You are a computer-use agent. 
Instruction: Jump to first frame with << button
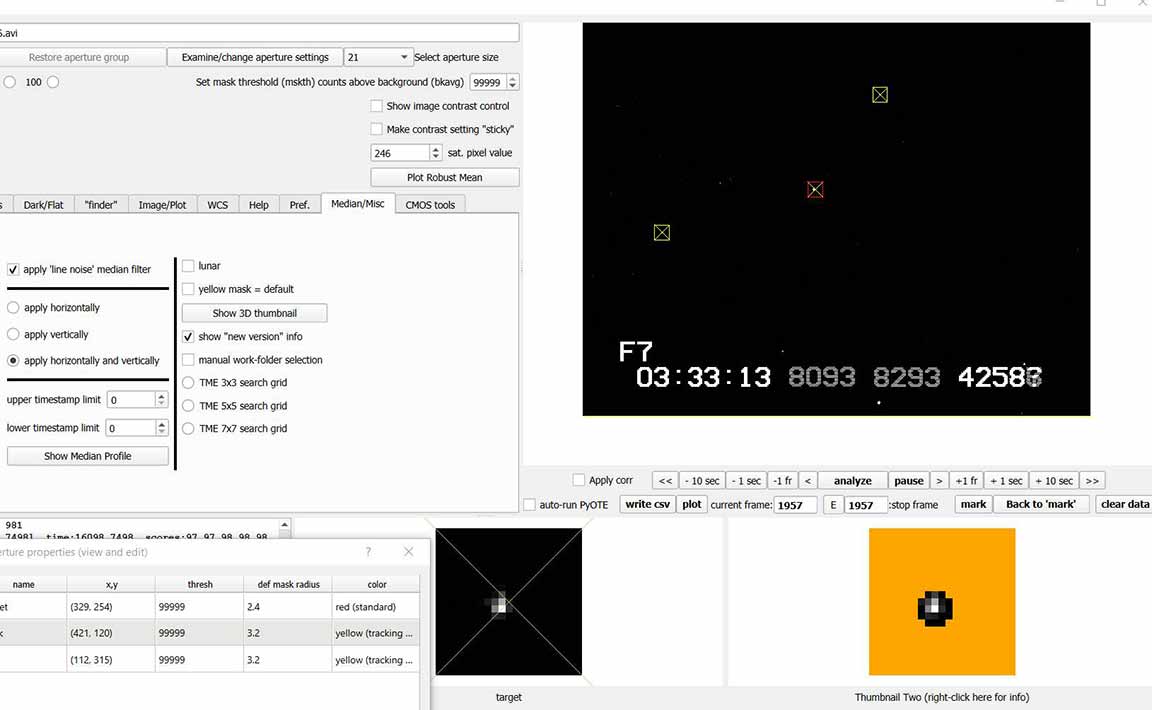pyautogui.click(x=665, y=481)
